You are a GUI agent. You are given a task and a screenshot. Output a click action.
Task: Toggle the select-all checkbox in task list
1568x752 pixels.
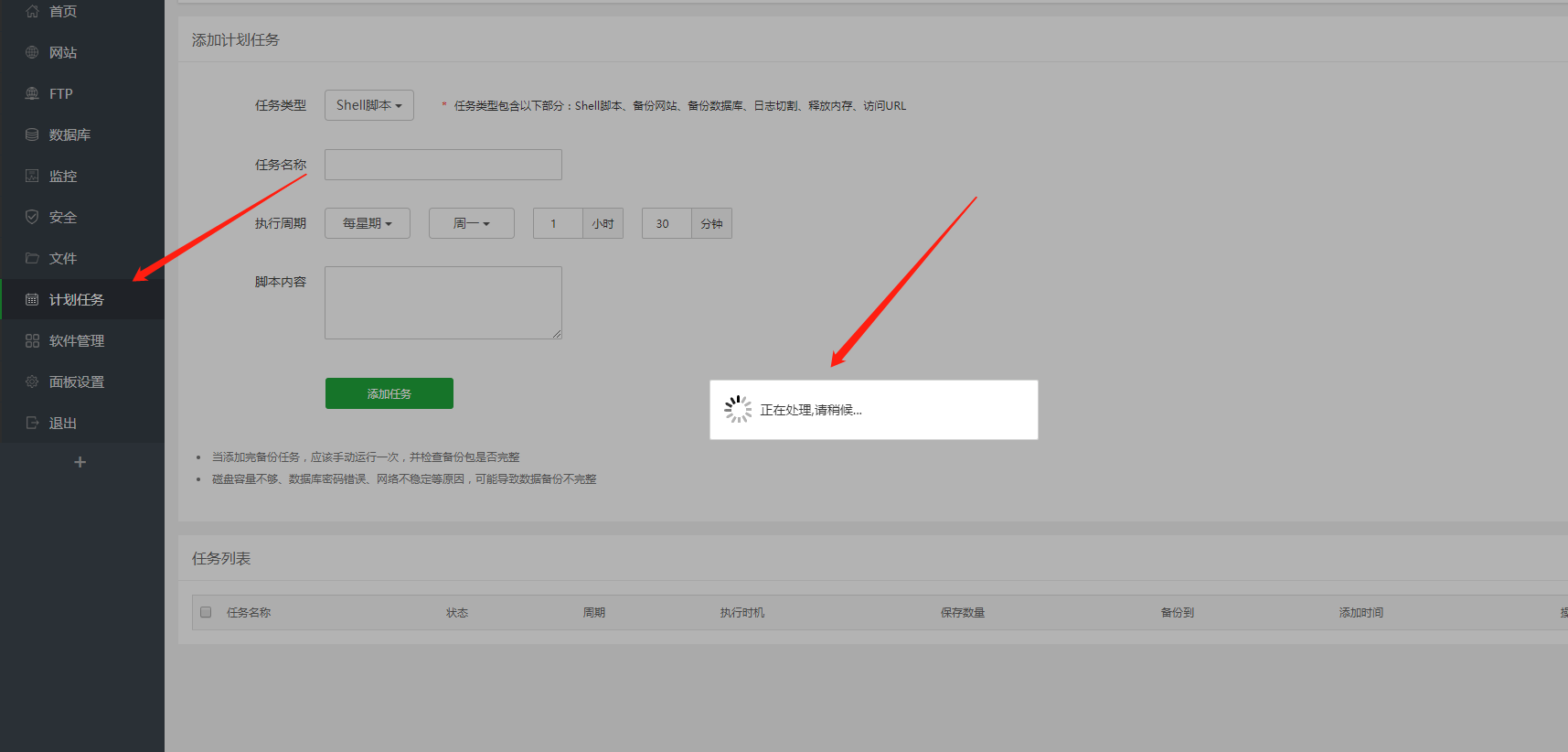point(206,612)
